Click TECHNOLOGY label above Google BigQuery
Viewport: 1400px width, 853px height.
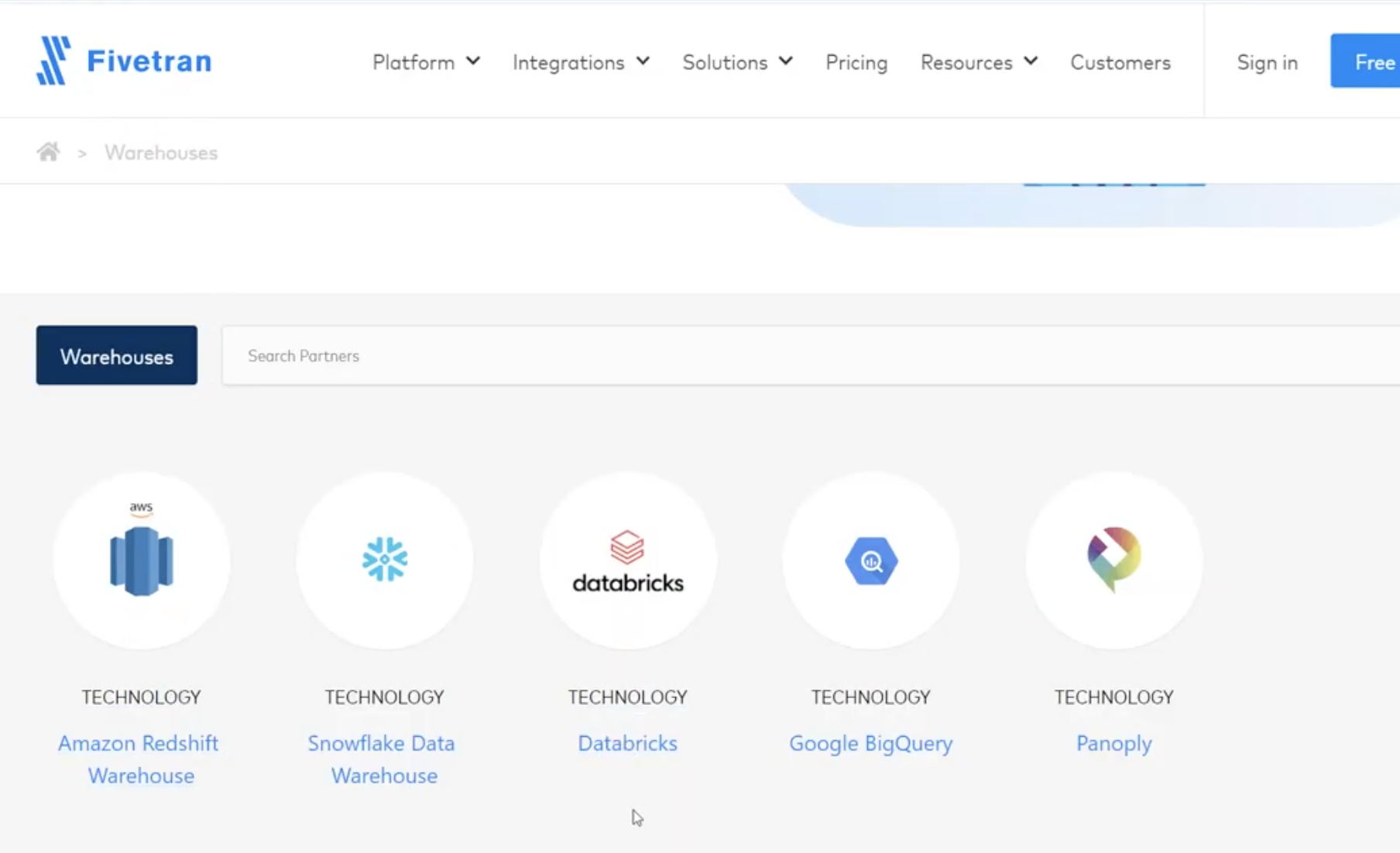pos(871,697)
